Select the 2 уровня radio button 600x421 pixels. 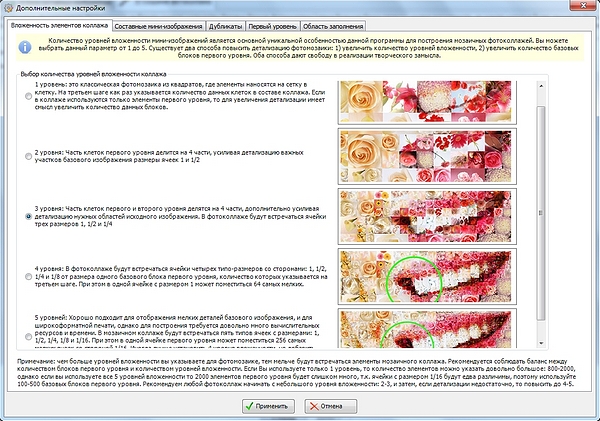tap(28, 156)
